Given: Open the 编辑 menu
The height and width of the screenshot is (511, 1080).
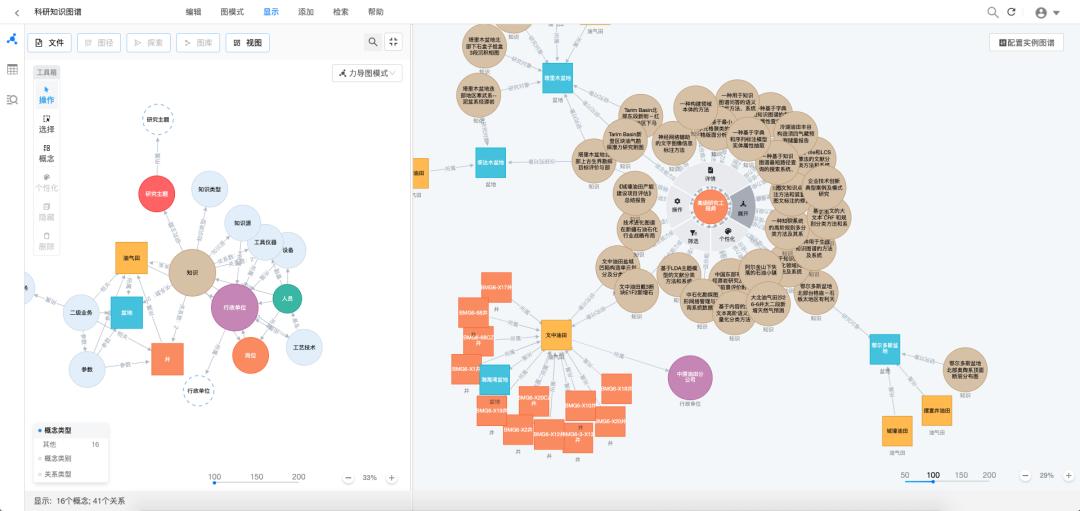Looking at the screenshot, I should [194, 12].
